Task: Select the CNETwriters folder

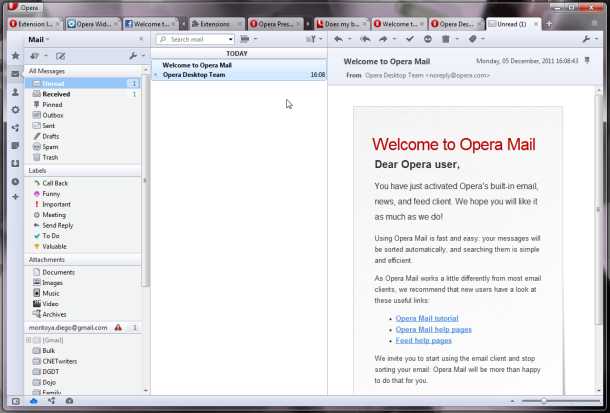Action: pos(83,361)
